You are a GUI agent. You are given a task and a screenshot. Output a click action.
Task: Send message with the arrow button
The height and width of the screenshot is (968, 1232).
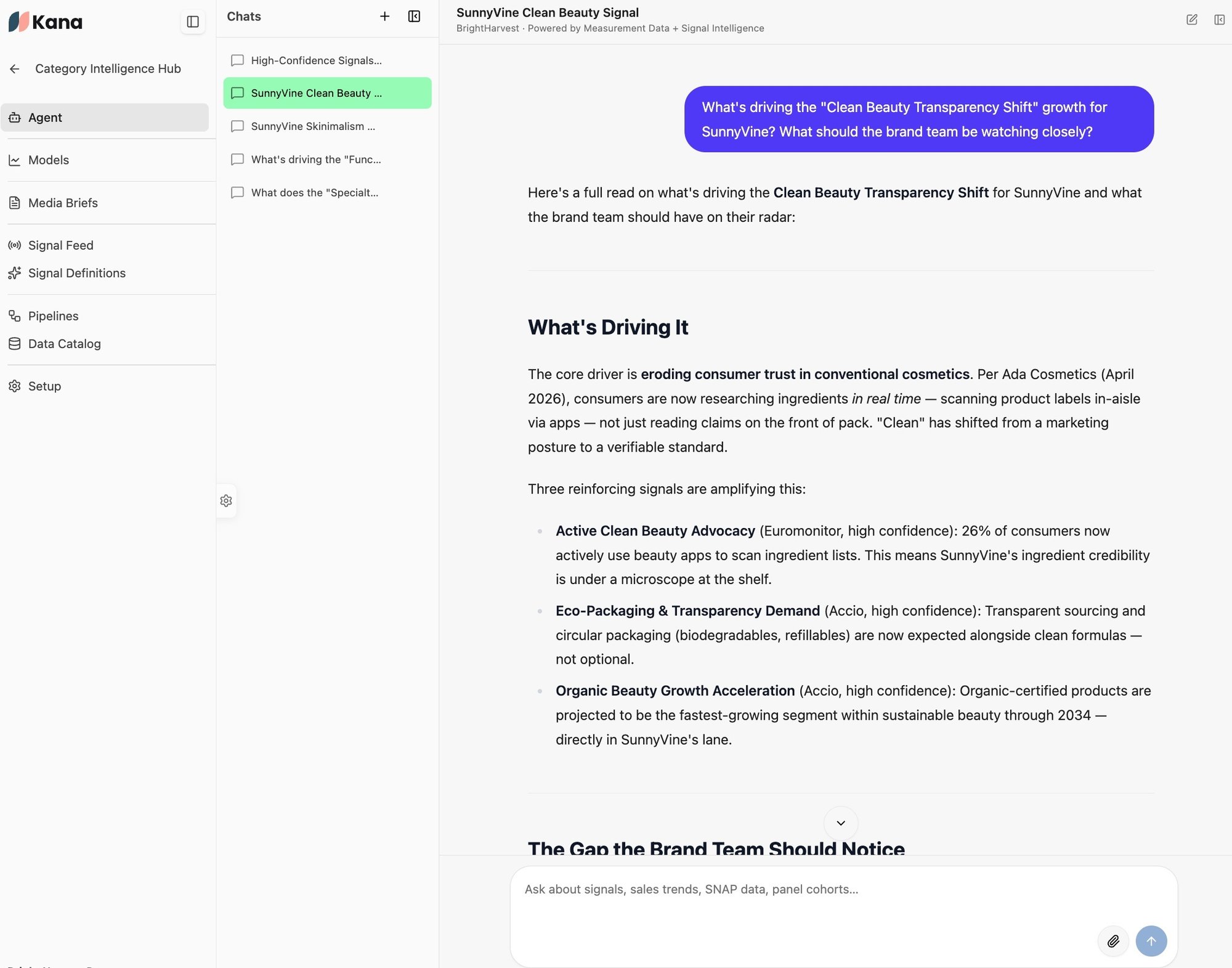point(1151,941)
